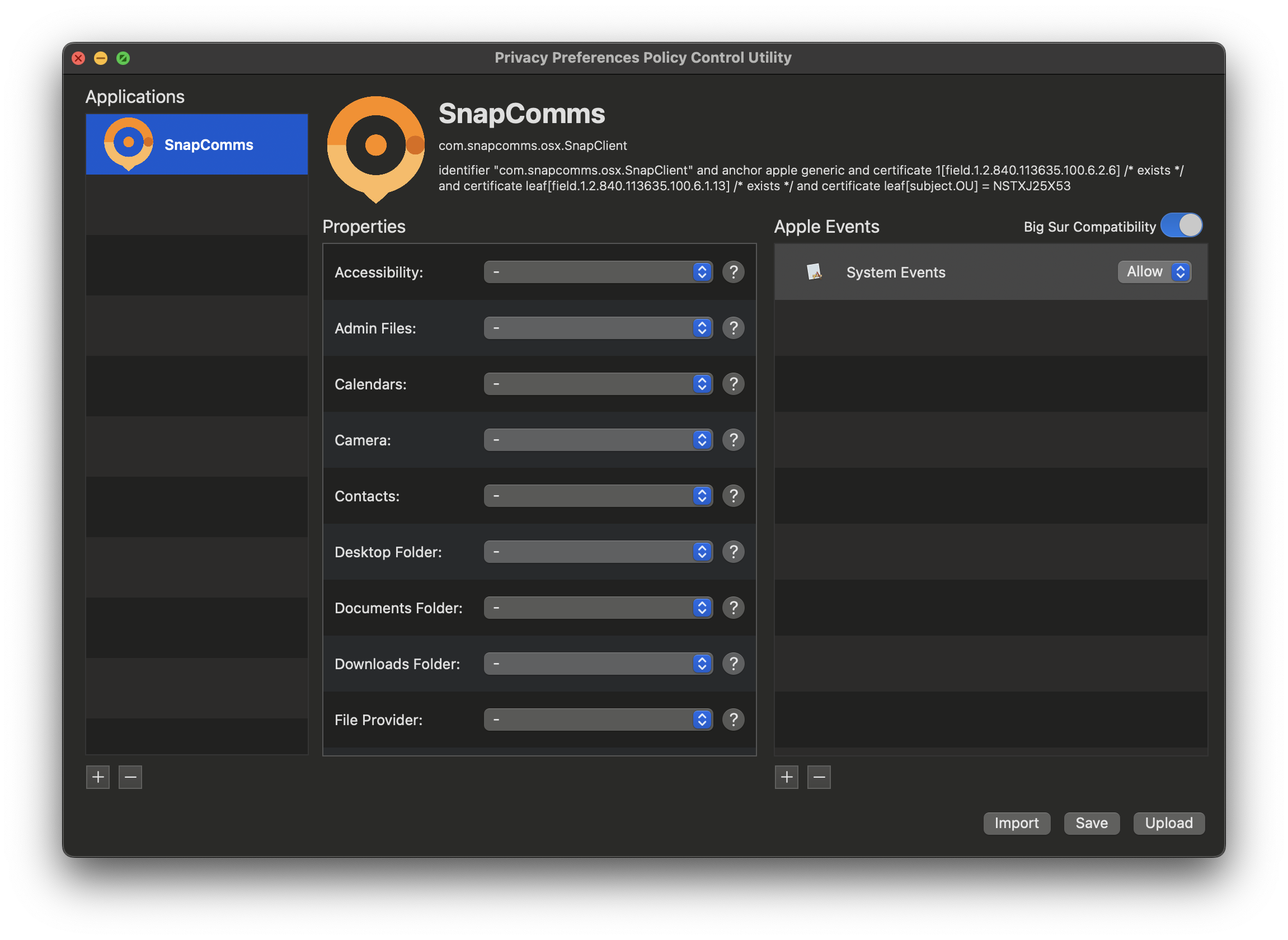Click the help icon beside Contacts

click(734, 496)
